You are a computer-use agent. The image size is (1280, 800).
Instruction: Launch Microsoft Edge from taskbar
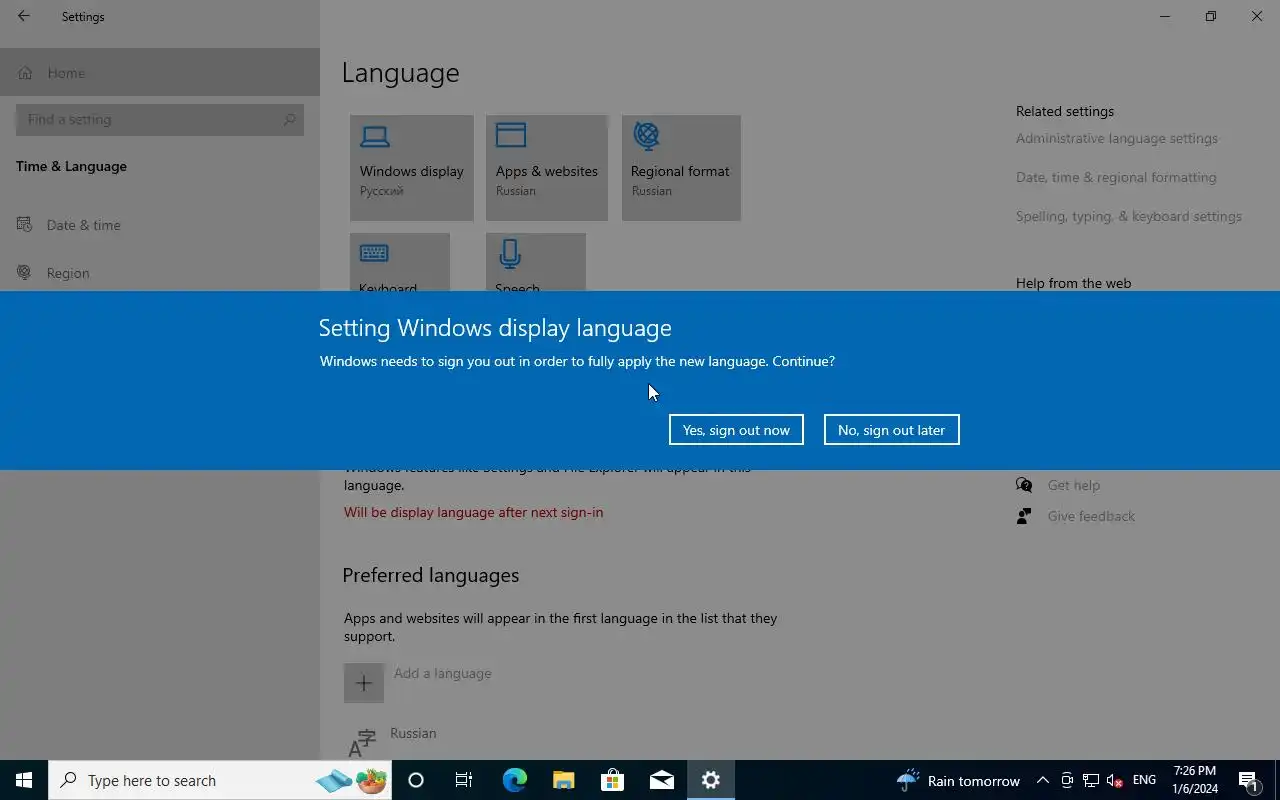pyautogui.click(x=514, y=780)
